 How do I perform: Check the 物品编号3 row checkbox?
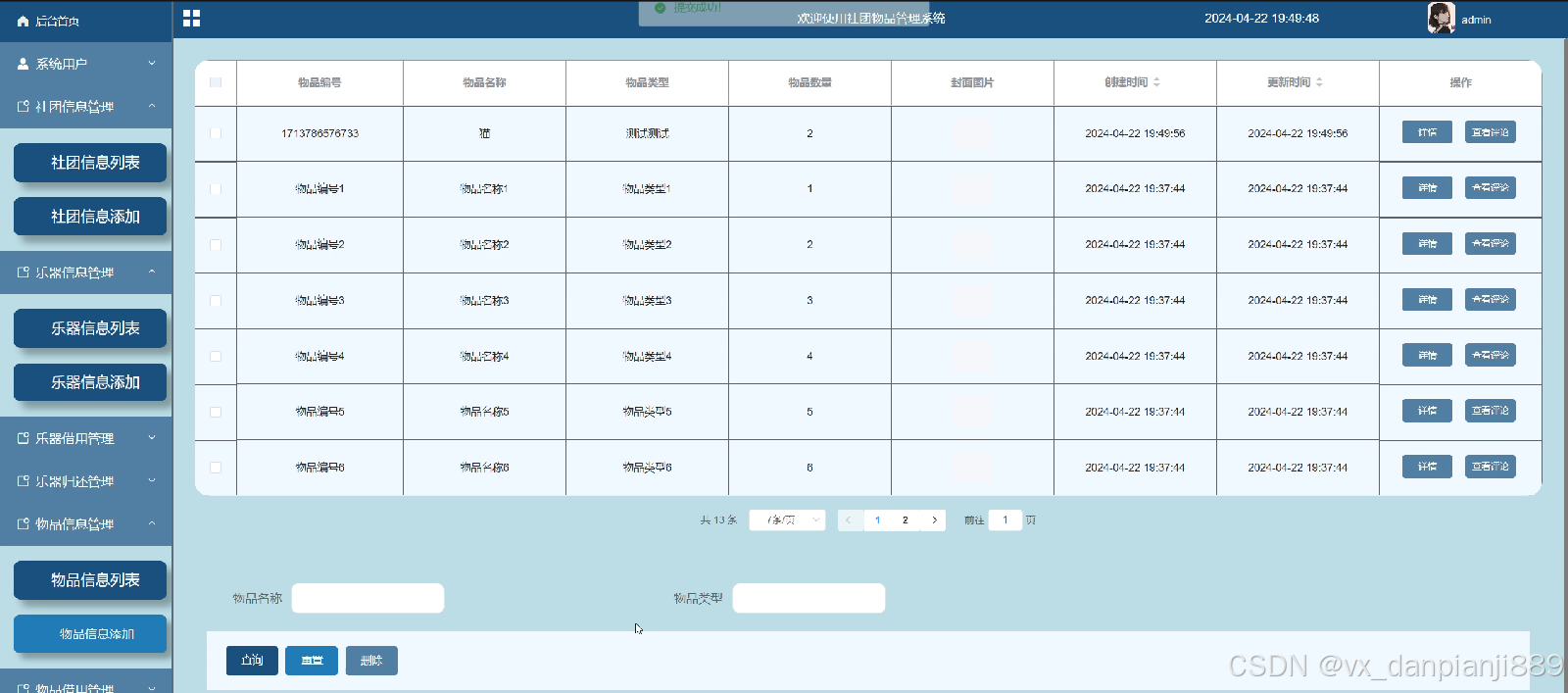216,301
